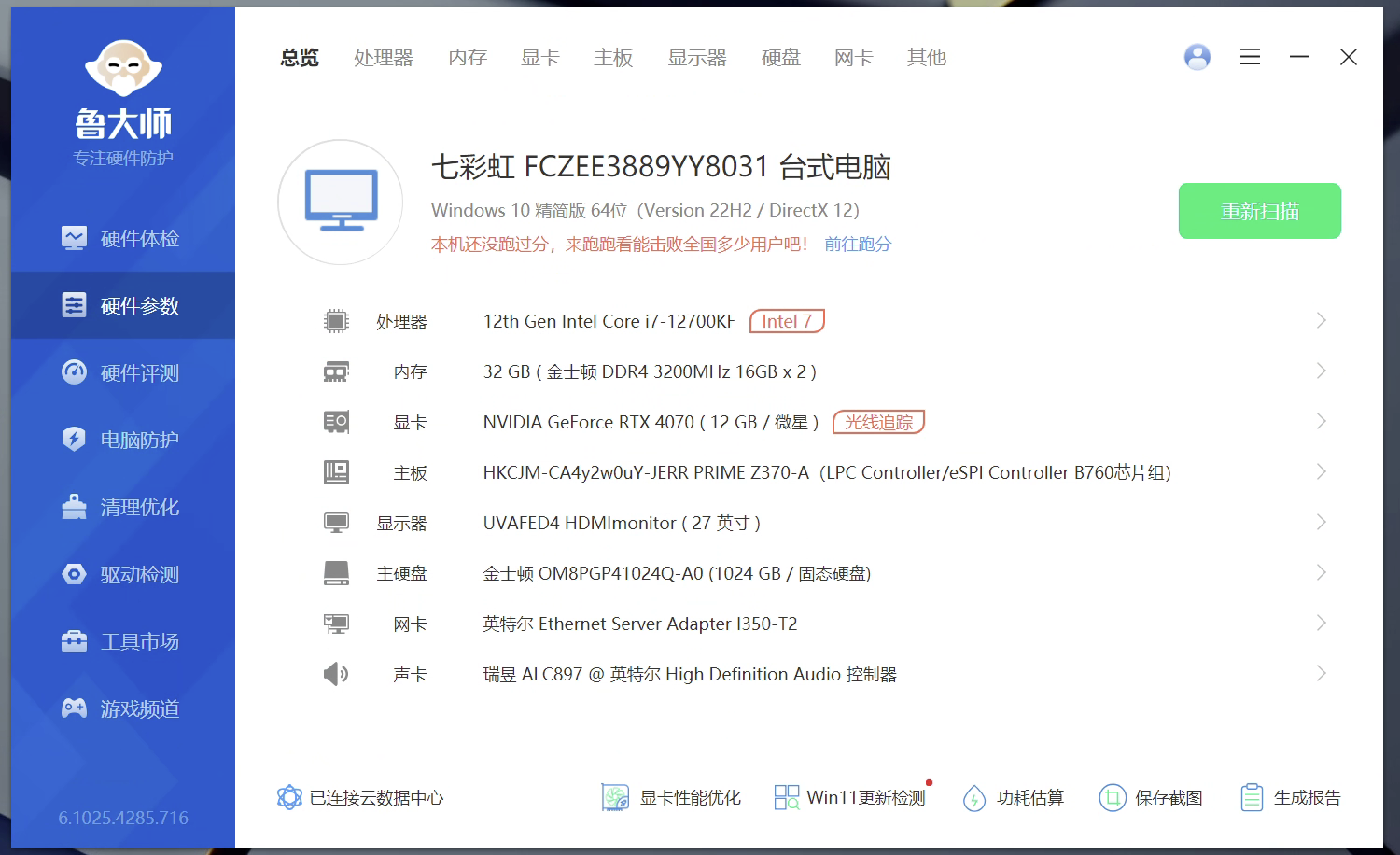Click the Windows 10 精简版 version text
1400x855 pixels.
[x=645, y=211]
